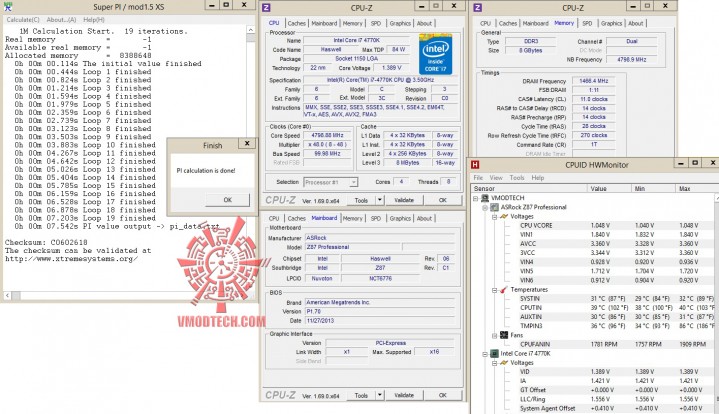The width and height of the screenshot is (719, 414).
Task: Click the Max column header in HWMonitor
Action: pos(697,188)
